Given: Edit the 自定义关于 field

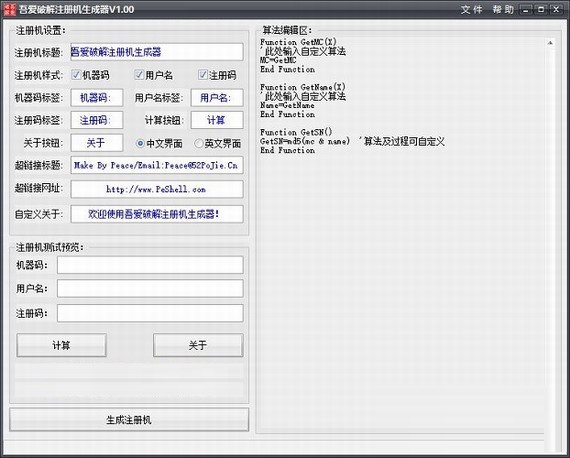Looking at the screenshot, I should click(157, 214).
